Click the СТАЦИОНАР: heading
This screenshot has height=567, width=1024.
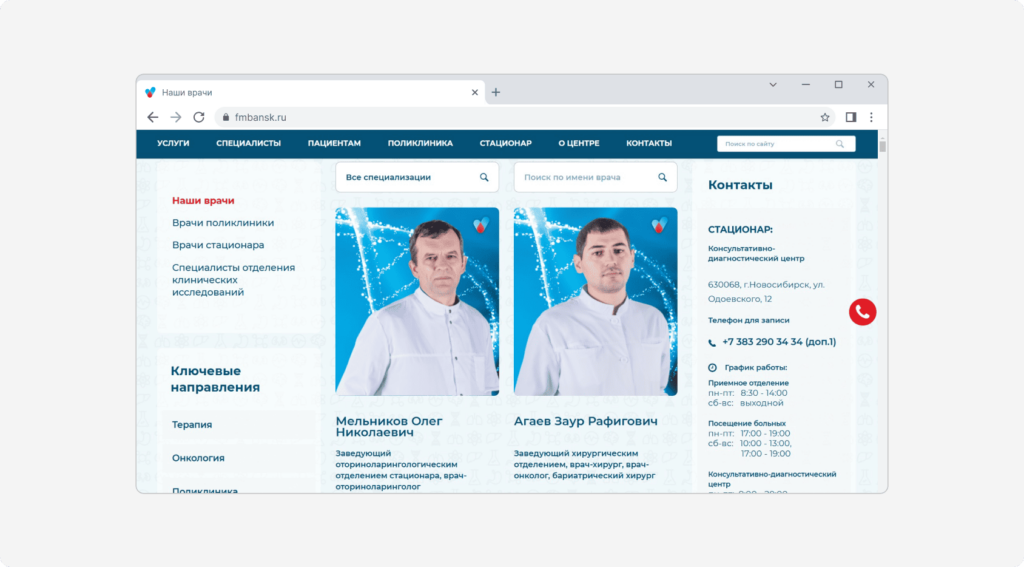tap(740, 229)
